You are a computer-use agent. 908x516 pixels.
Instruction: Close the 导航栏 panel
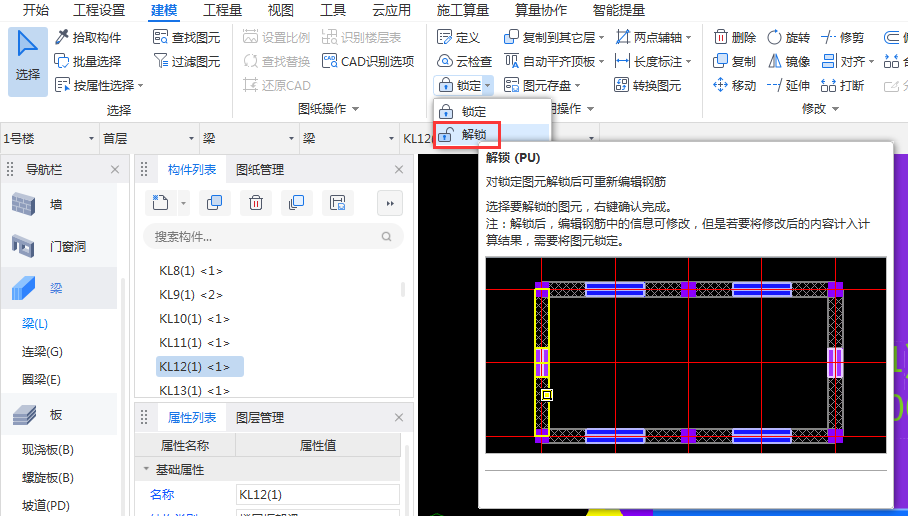pos(115,169)
